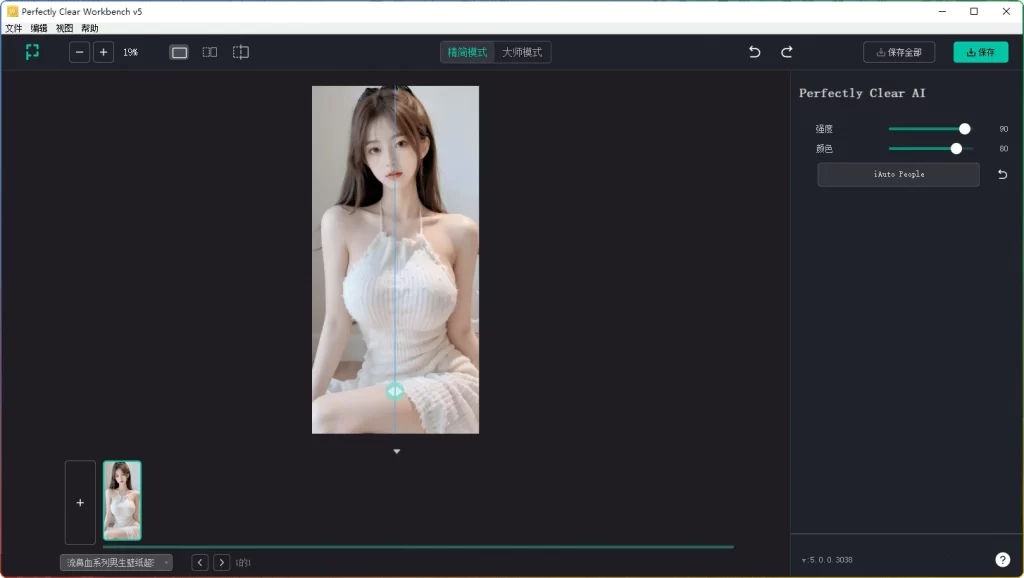Switch to 大师模式 mode

click(x=522, y=51)
